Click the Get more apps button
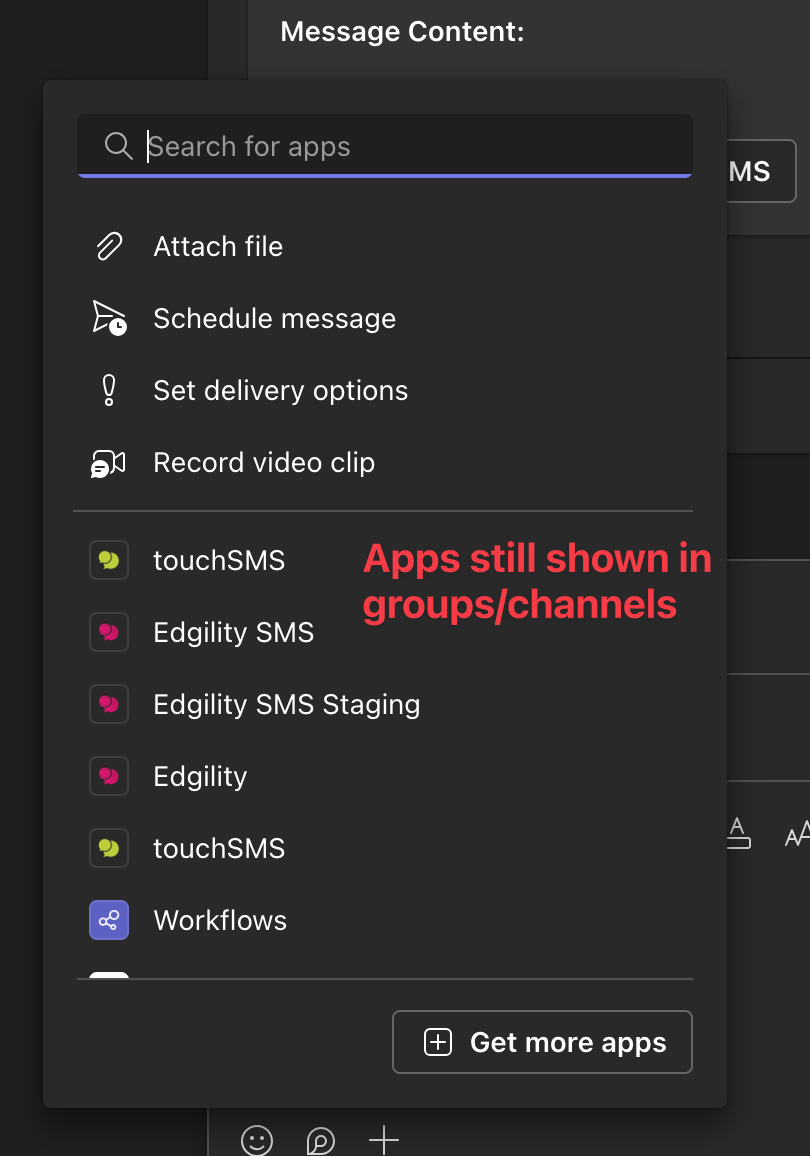 coord(542,1042)
